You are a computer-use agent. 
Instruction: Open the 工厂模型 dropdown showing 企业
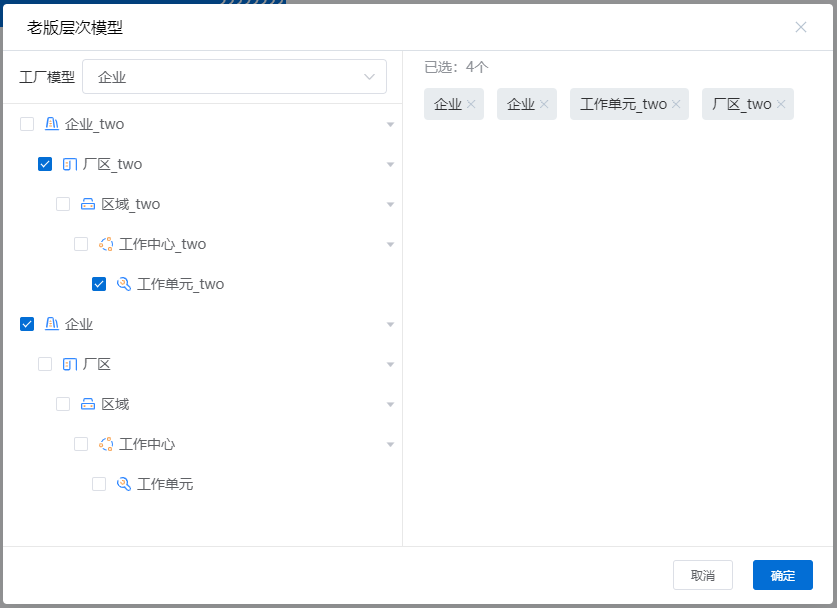click(234, 77)
